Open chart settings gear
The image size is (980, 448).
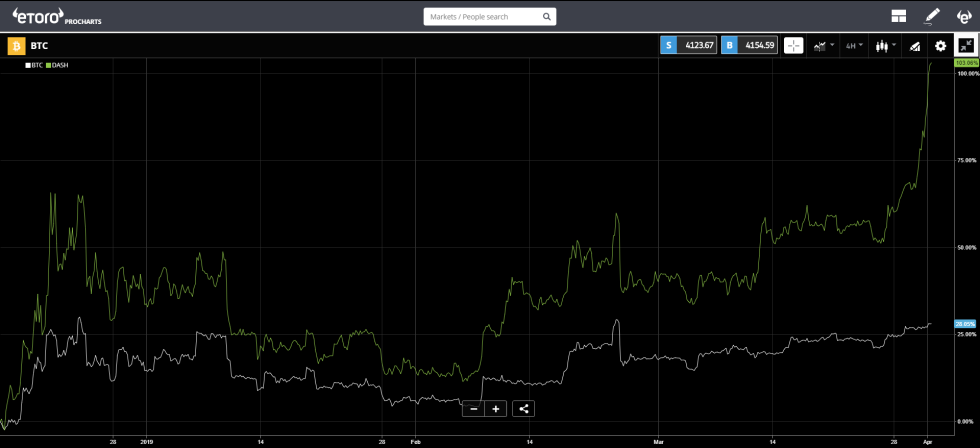[940, 45]
